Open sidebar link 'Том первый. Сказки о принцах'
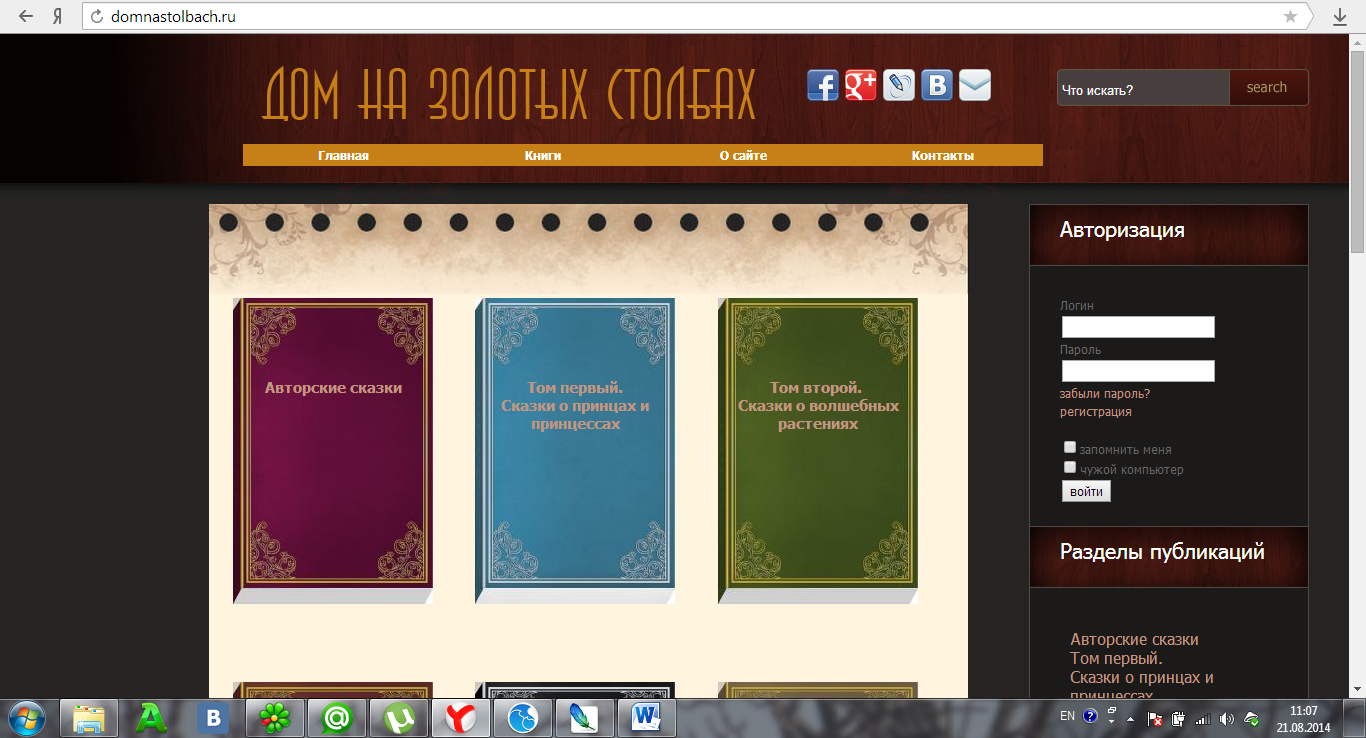 point(1142,677)
